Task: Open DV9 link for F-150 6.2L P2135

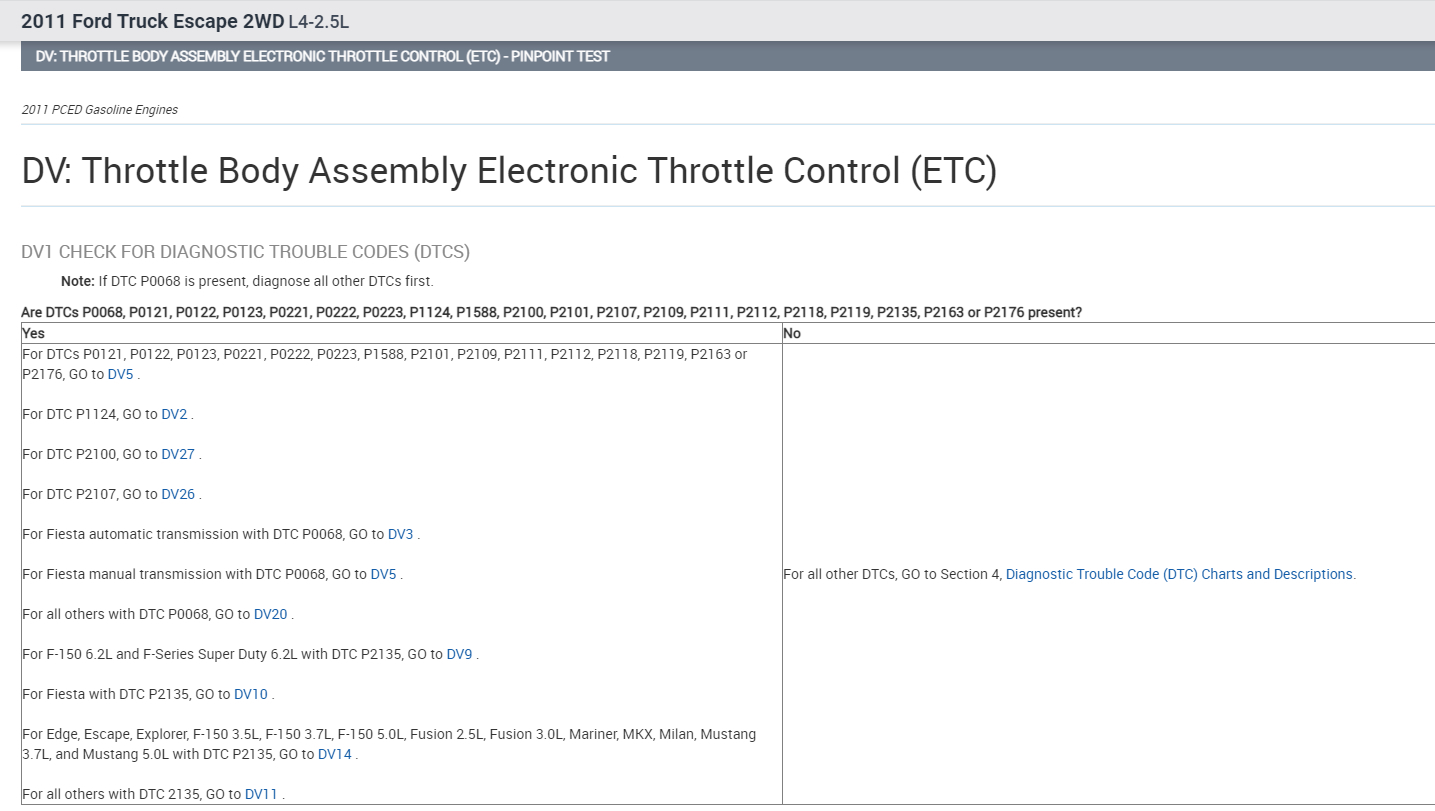Action: (x=459, y=654)
